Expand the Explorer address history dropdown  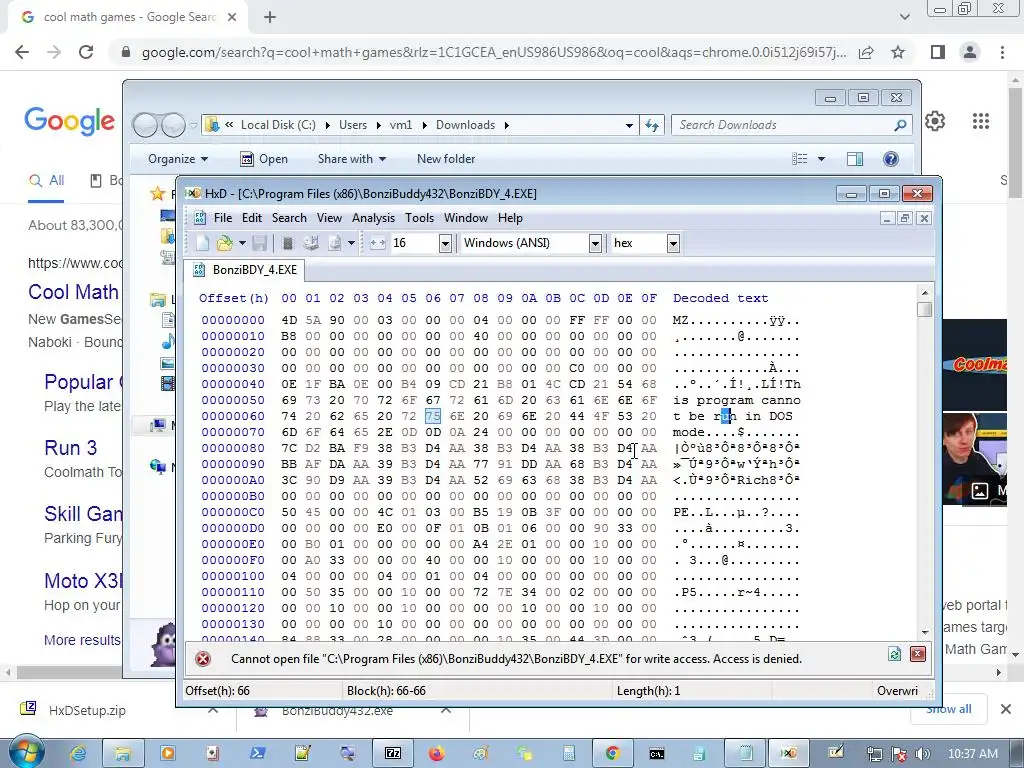tap(629, 125)
